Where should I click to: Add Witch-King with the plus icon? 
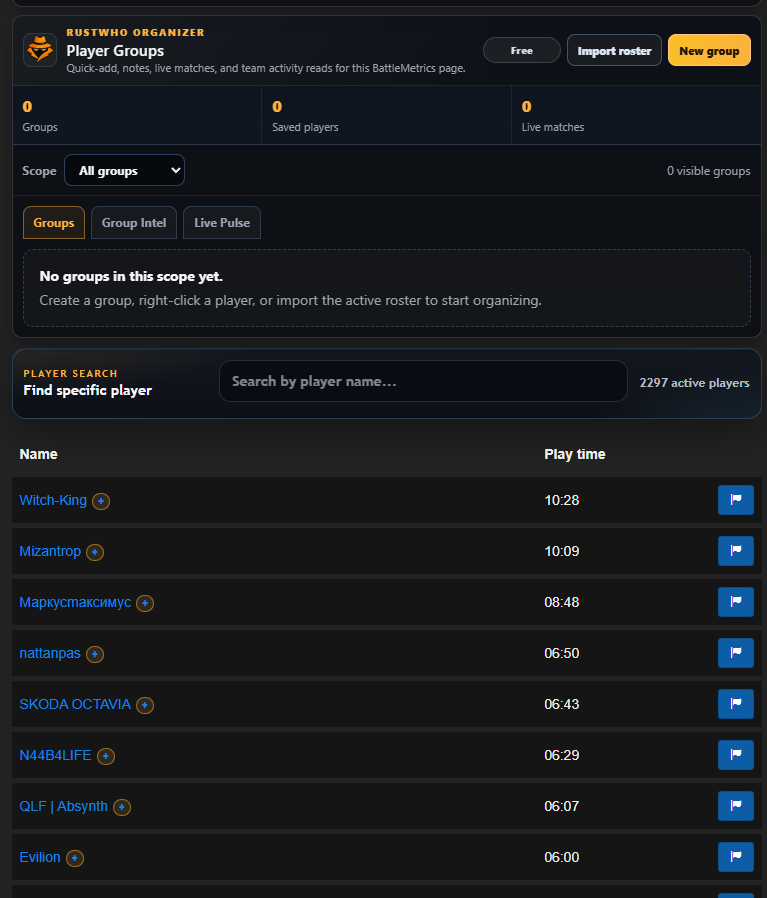pos(101,501)
